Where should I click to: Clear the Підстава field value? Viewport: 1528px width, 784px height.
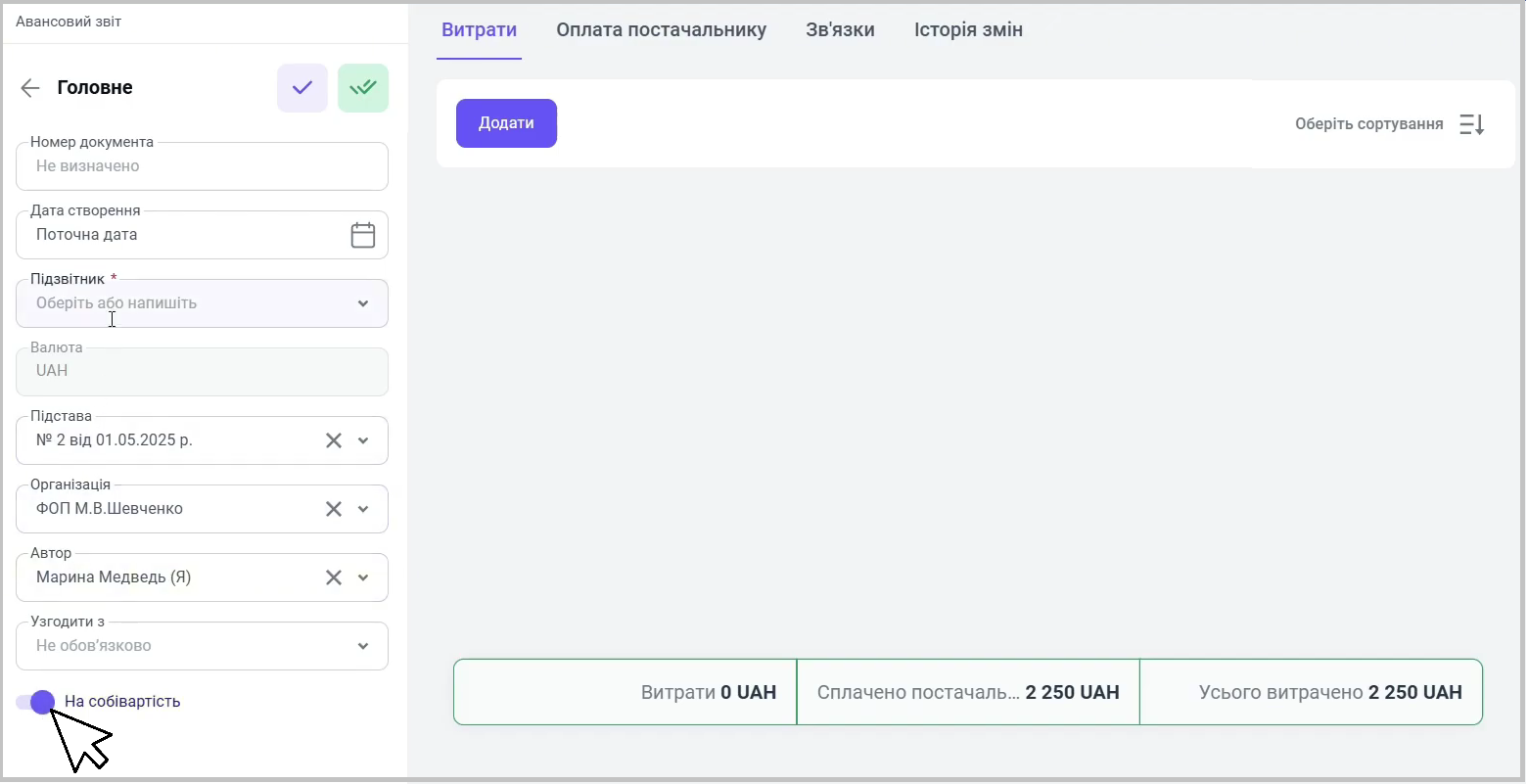334,440
